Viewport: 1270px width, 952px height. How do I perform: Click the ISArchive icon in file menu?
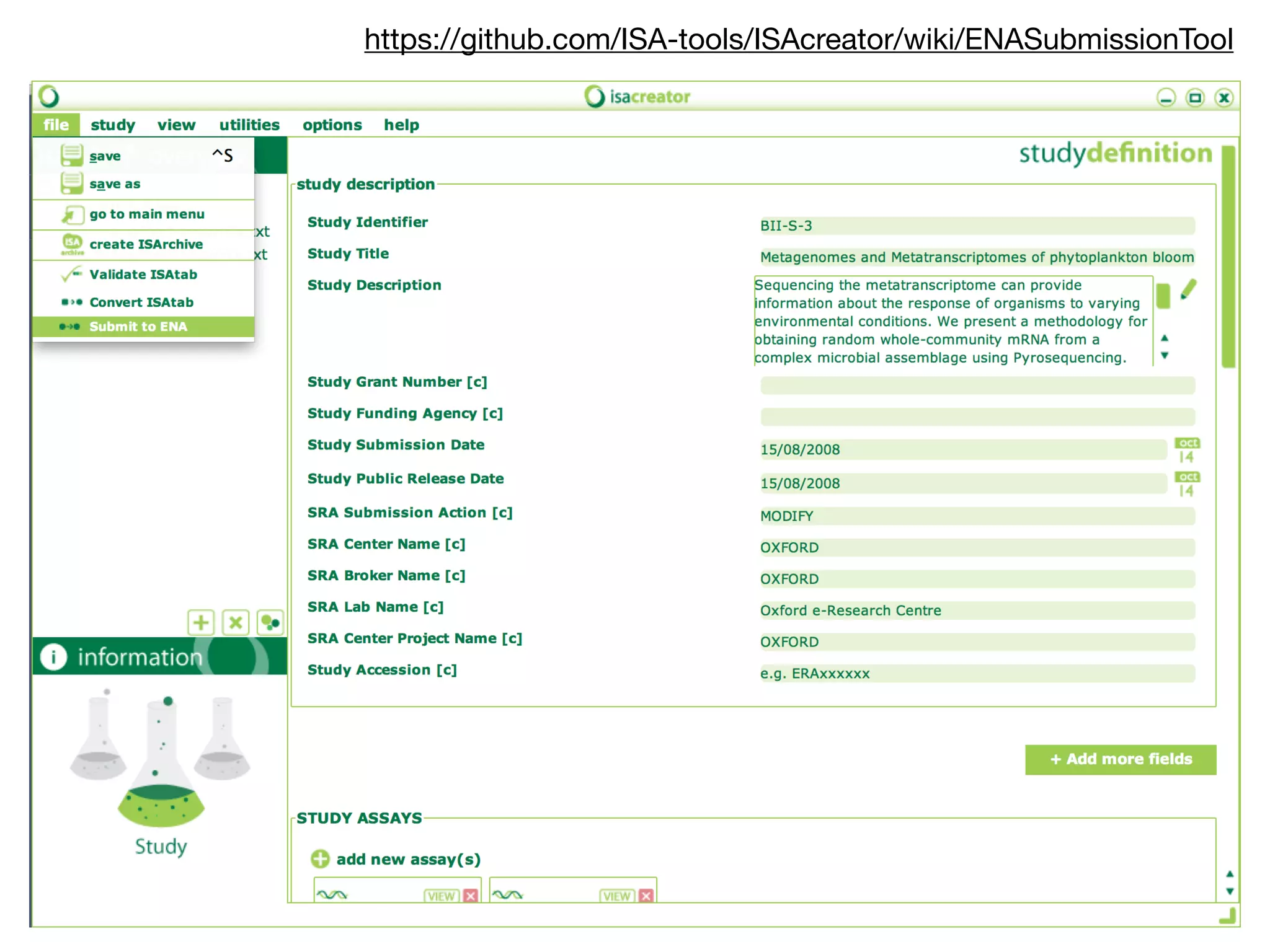pyautogui.click(x=73, y=244)
